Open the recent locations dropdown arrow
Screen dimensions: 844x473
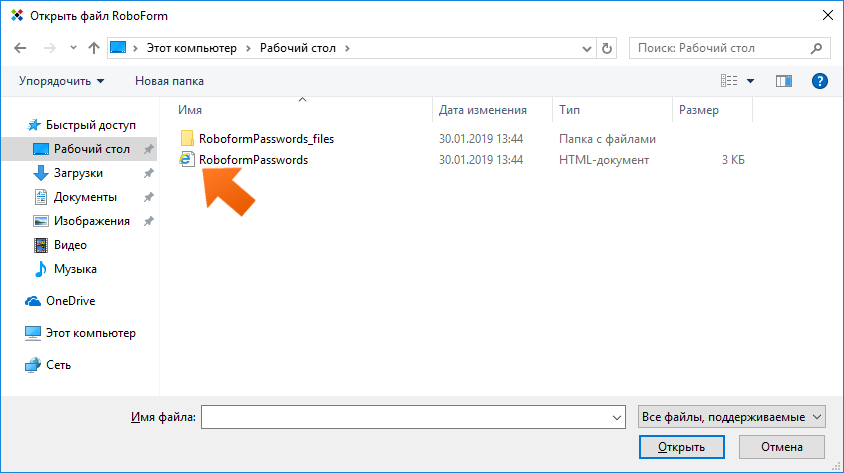coord(73,48)
